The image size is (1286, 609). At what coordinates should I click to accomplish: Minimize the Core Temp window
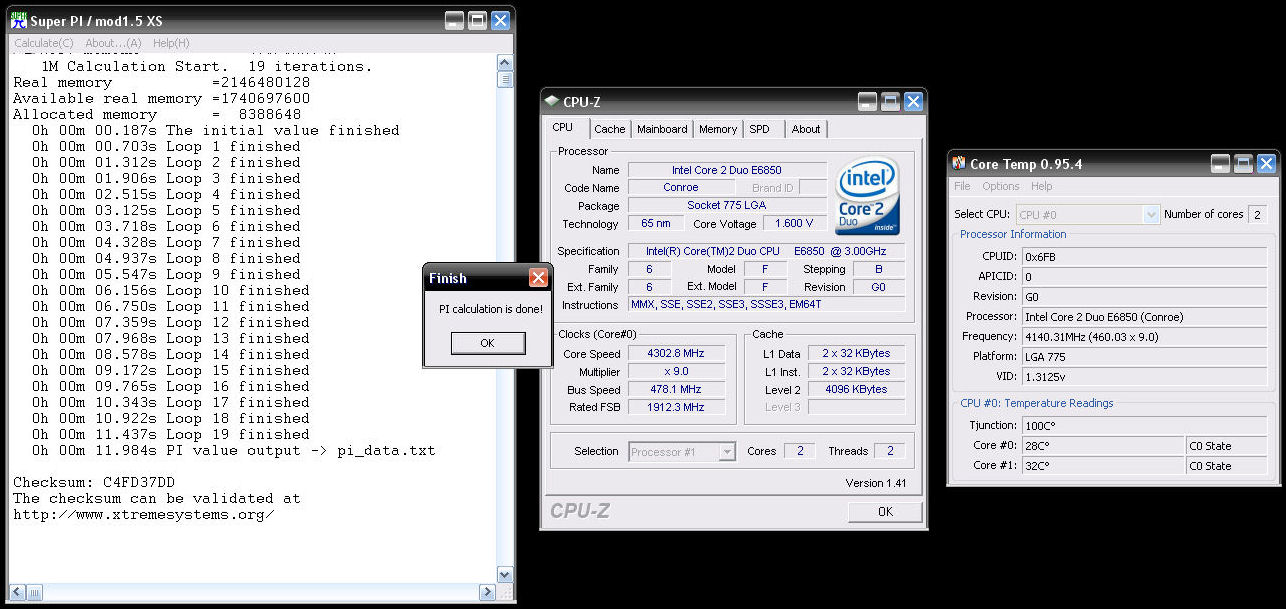[x=1220, y=164]
